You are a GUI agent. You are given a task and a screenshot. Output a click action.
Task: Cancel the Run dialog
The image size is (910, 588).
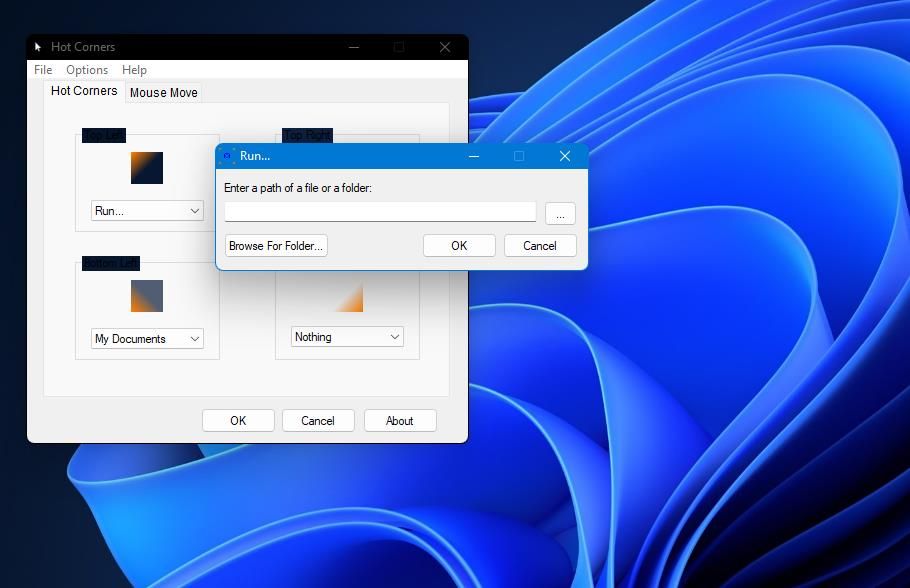coord(540,246)
